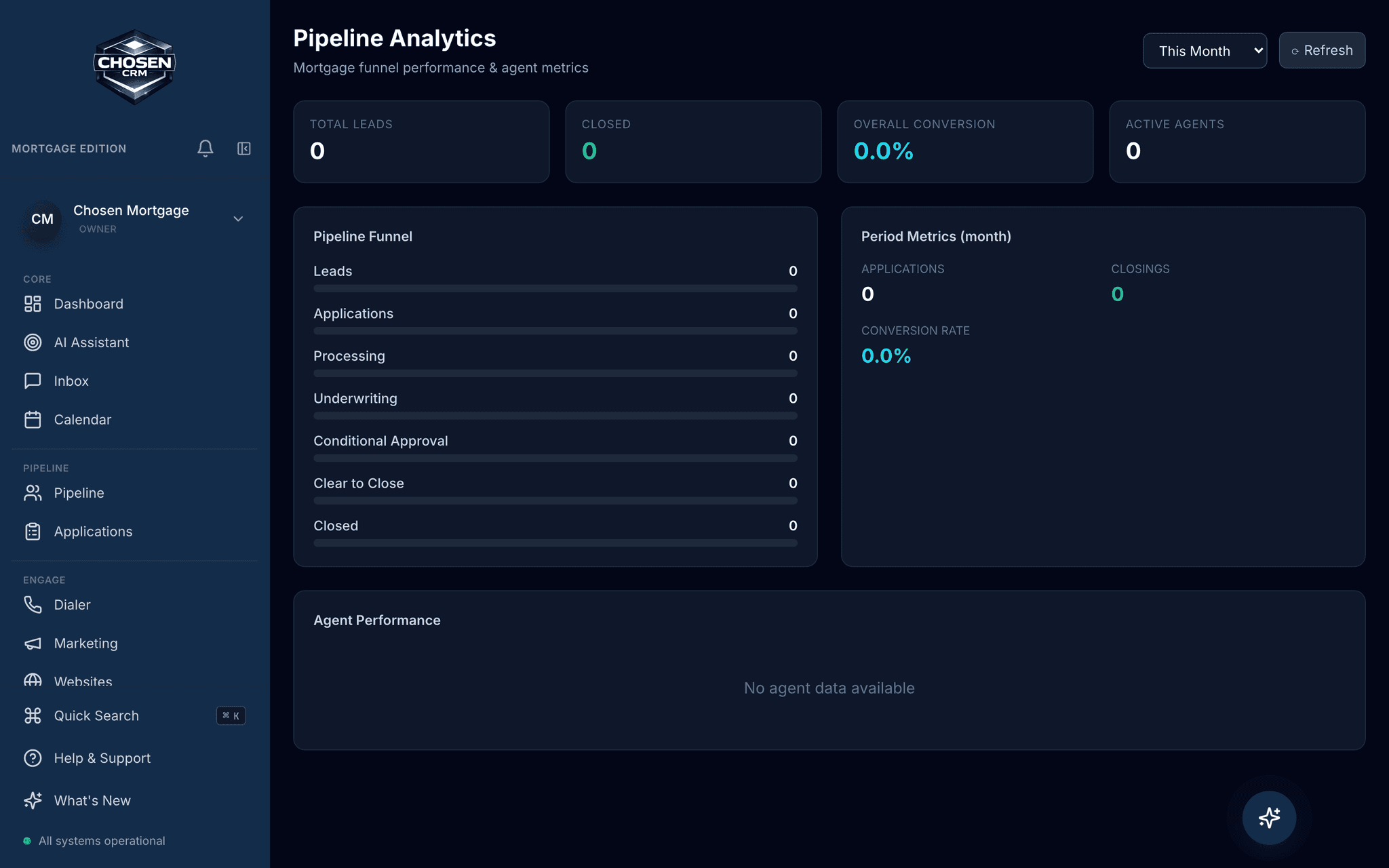Viewport: 1389px width, 868px height.
Task: Open the Dashboard menu item
Action: [x=134, y=304]
